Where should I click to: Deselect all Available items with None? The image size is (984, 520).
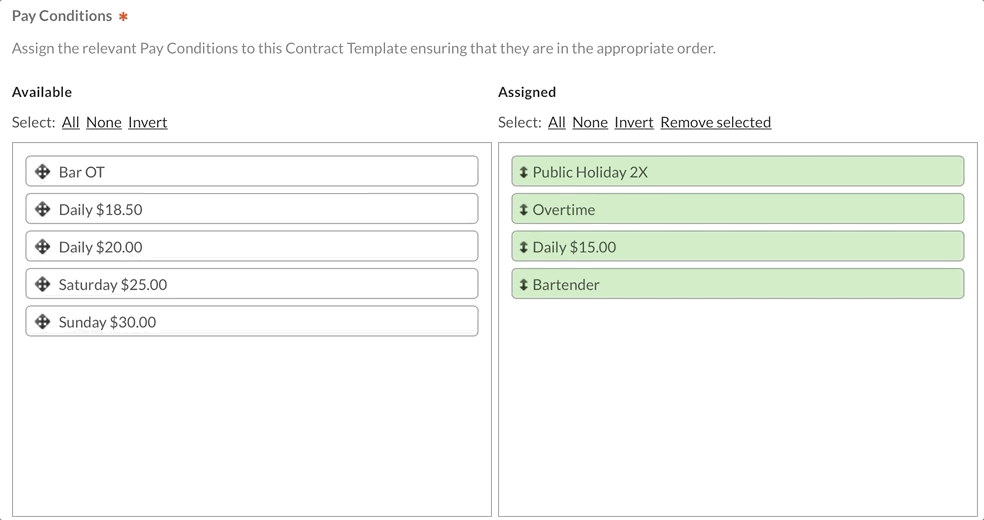pos(103,122)
